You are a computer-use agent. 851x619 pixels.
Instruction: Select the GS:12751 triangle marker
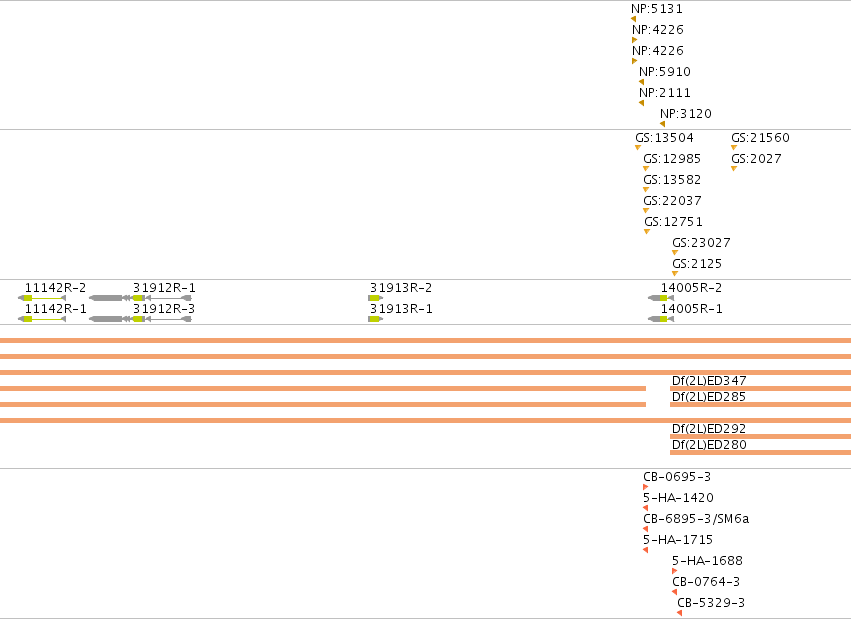point(647,232)
